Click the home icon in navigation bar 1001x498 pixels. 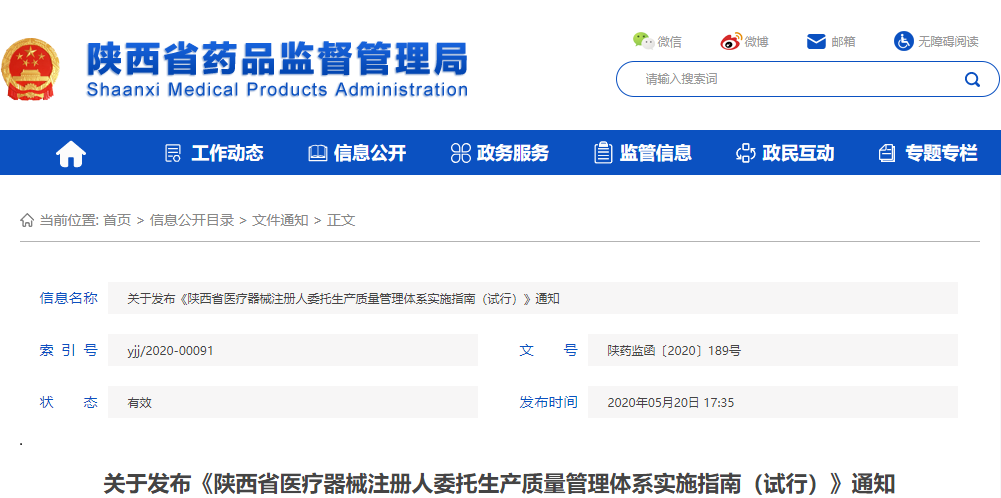[x=71, y=153]
